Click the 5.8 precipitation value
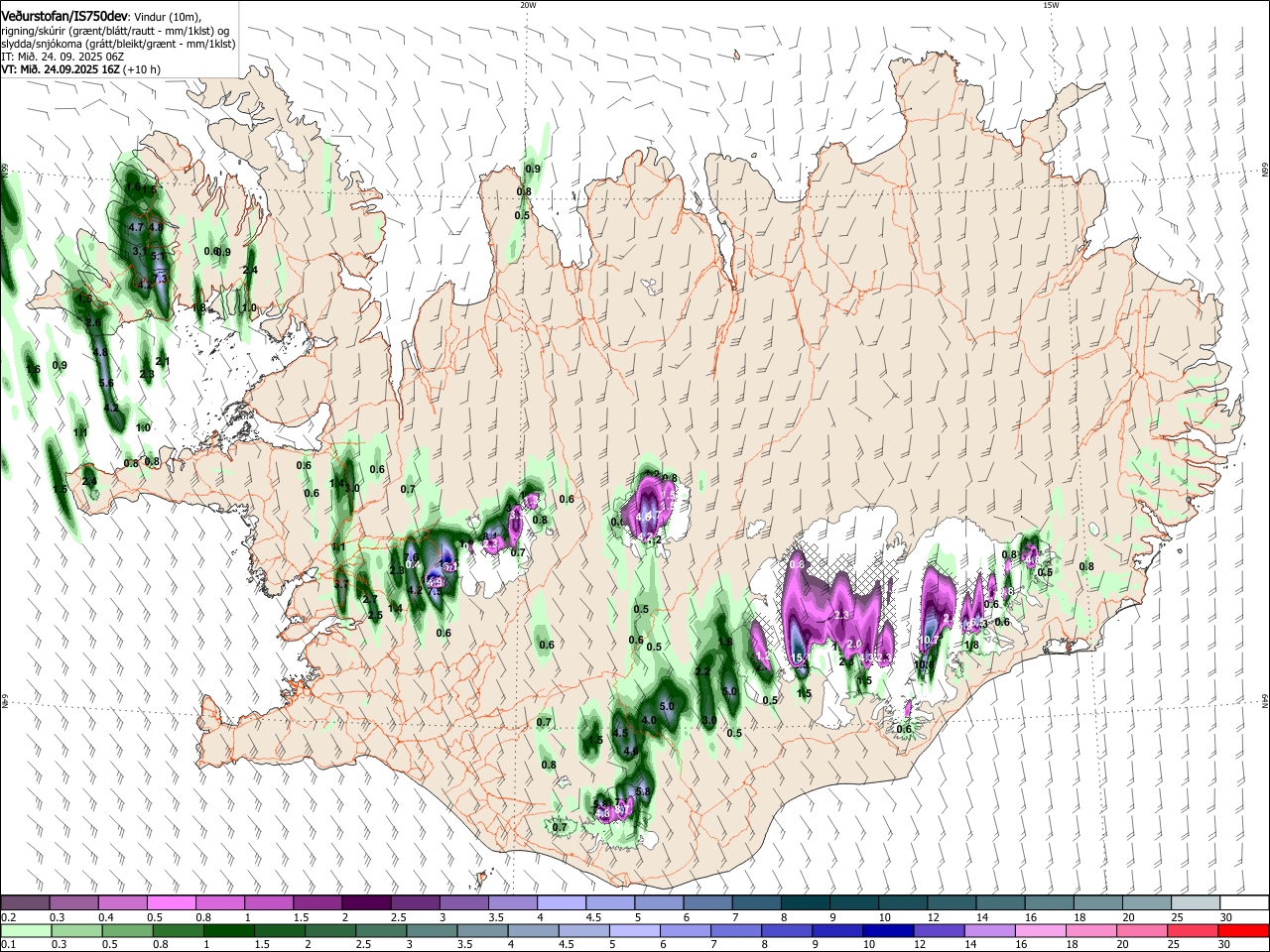 tap(643, 791)
